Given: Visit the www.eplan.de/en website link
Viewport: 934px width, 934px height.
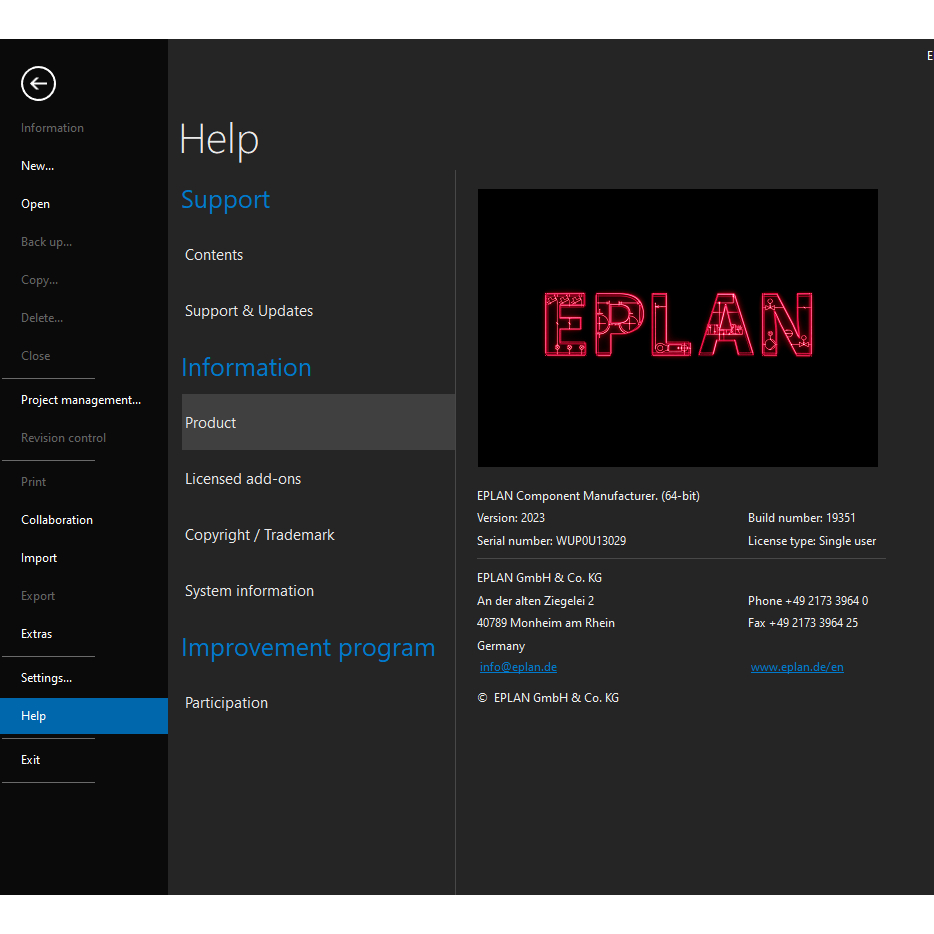Looking at the screenshot, I should (797, 667).
